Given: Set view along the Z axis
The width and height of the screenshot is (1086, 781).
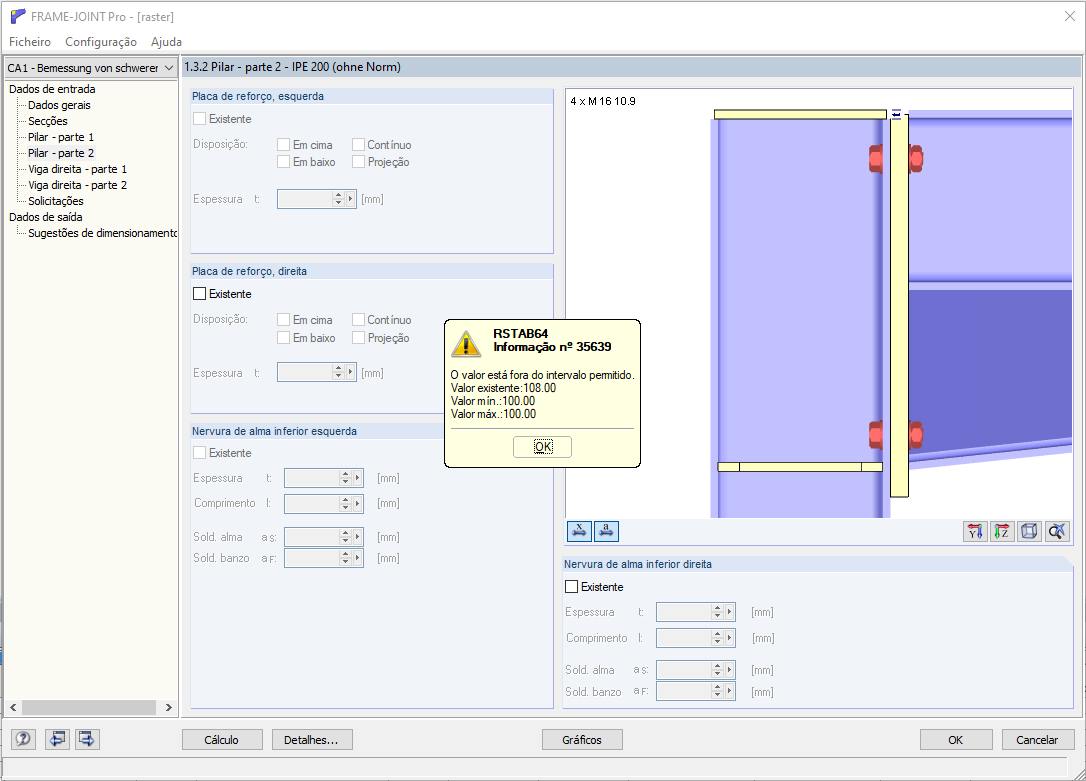Looking at the screenshot, I should pos(1002,531).
